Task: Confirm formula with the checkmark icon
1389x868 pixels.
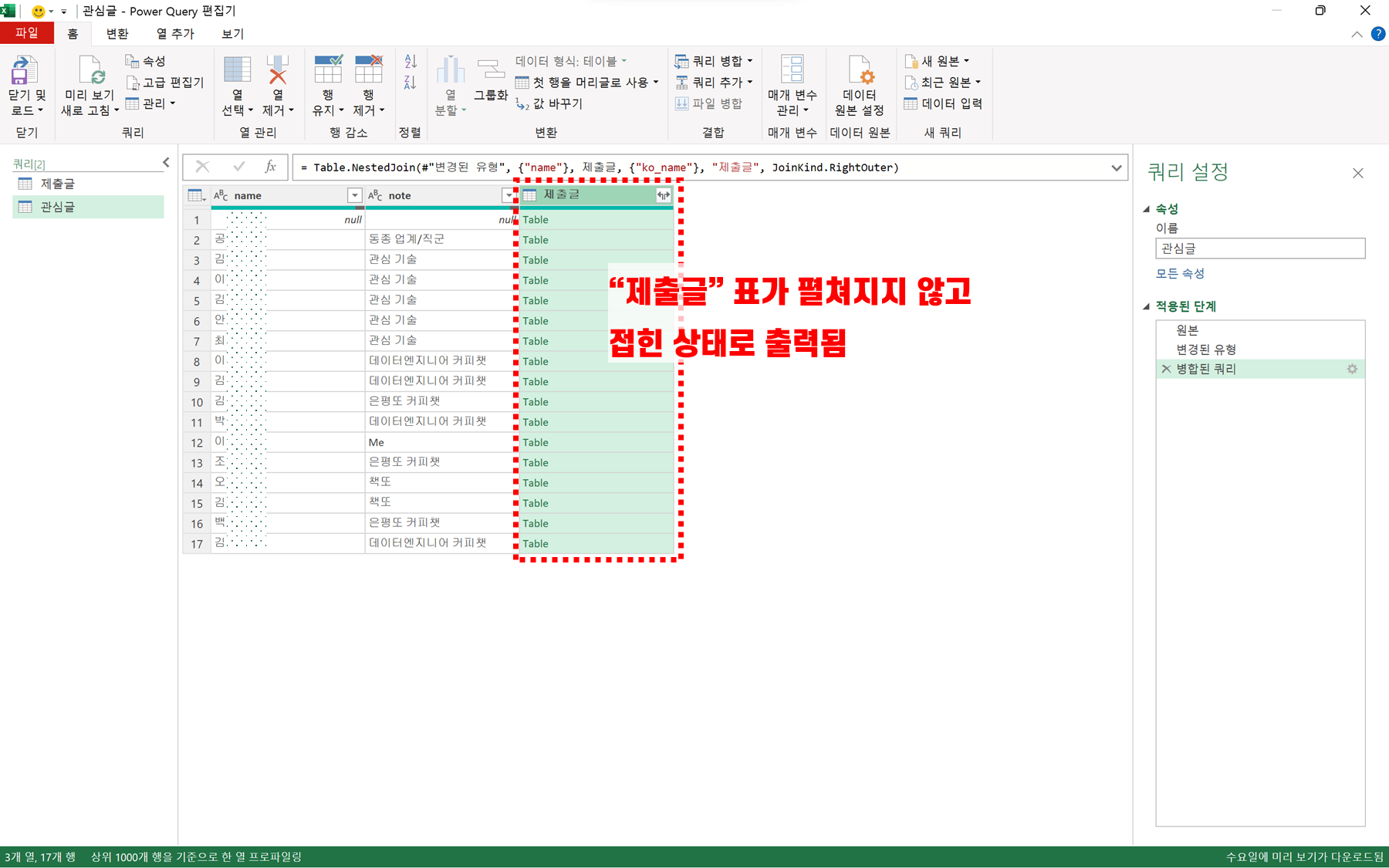Action: (x=238, y=167)
